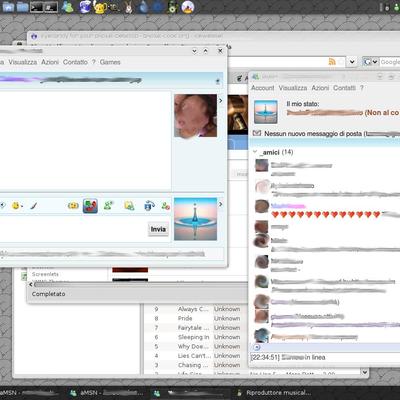Launch the round disc icon on top panel
The width and height of the screenshot is (400, 400).
point(188,7)
